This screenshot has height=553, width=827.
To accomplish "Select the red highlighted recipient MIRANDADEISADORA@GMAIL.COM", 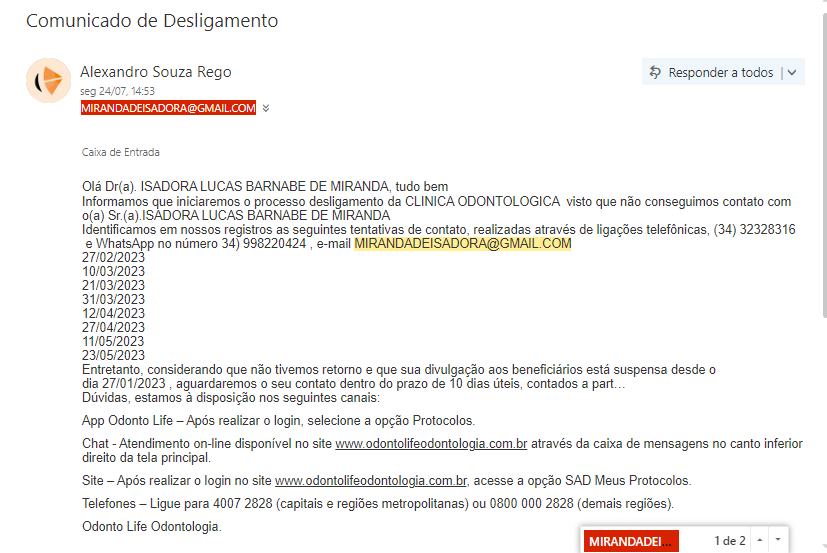I will (x=168, y=108).
